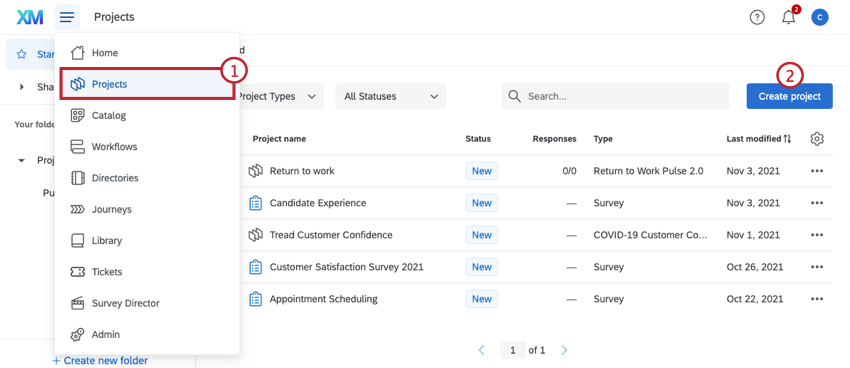Open options menu for Candidate Experience
Screen dimensions: 850x368
(817, 203)
